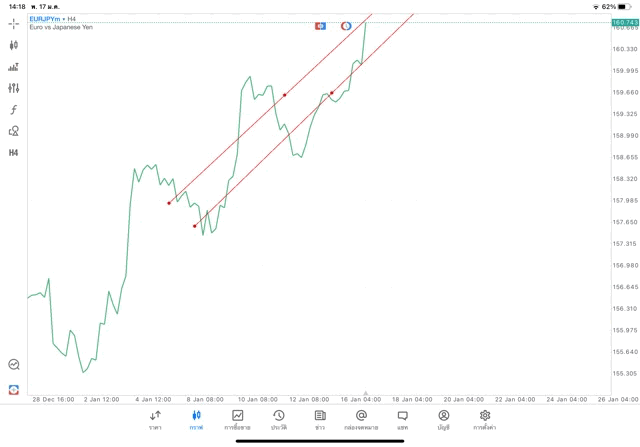Open the การซื้อขาย trade tab
640x447 pixels.
click(237, 420)
